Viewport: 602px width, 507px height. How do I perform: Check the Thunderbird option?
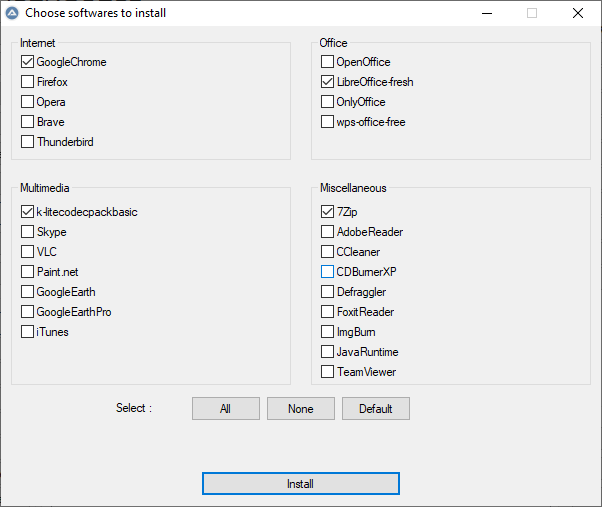point(27,141)
